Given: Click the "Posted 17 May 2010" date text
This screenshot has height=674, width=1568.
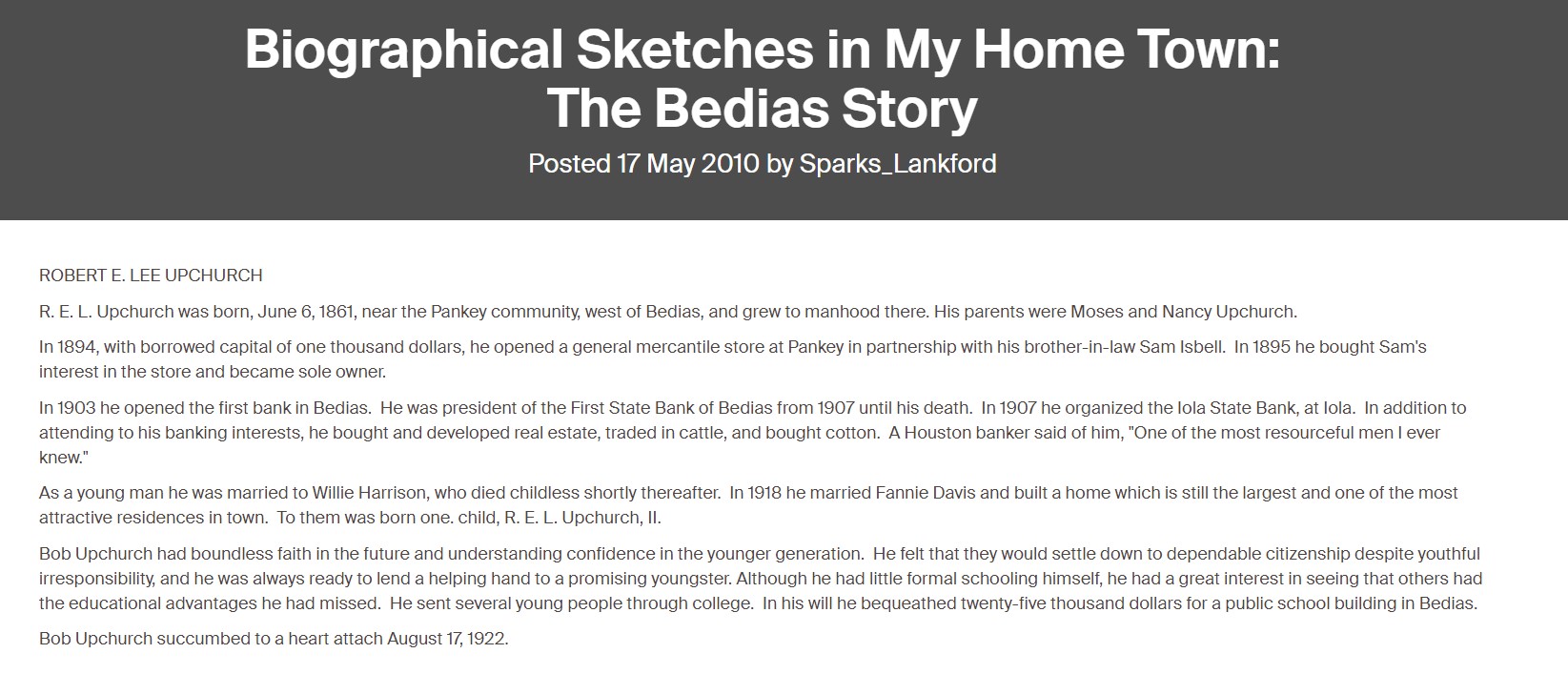Looking at the screenshot, I should [x=643, y=164].
